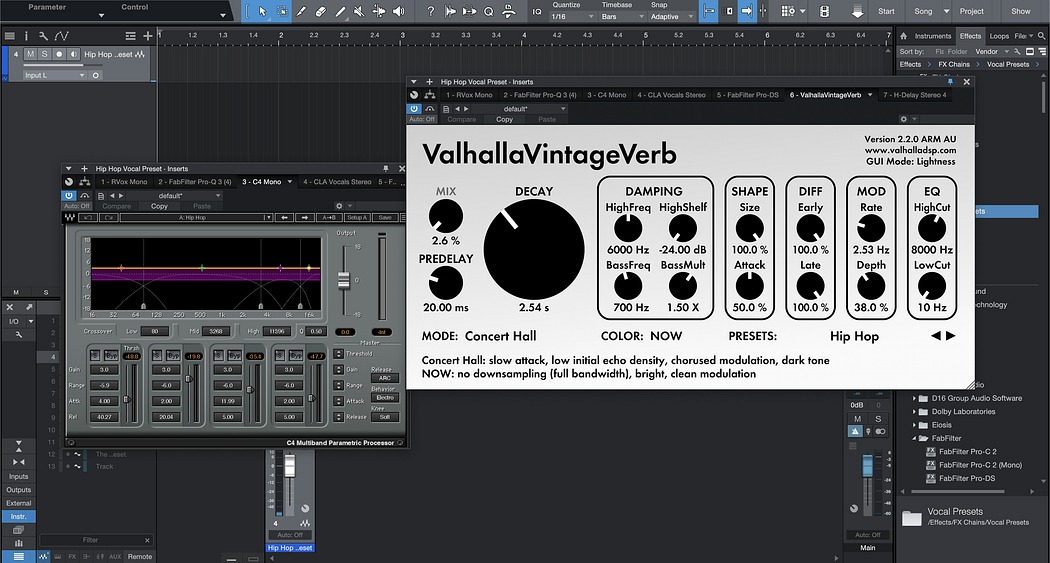Screen dimensions: 1050x563
Task: Select the Arrow tool in the toolbar
Action: 262,11
